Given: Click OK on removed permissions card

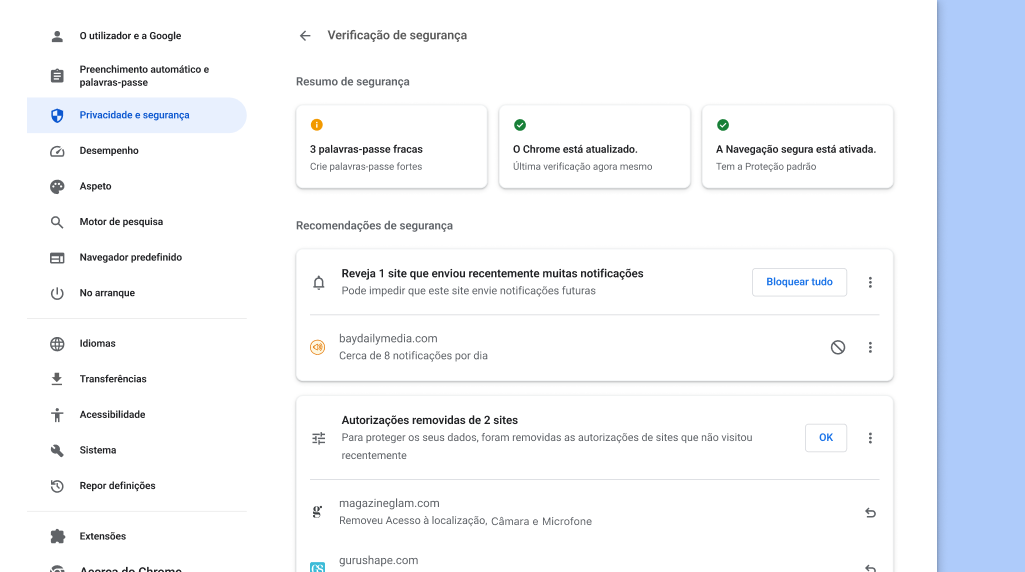Looking at the screenshot, I should 826,438.
